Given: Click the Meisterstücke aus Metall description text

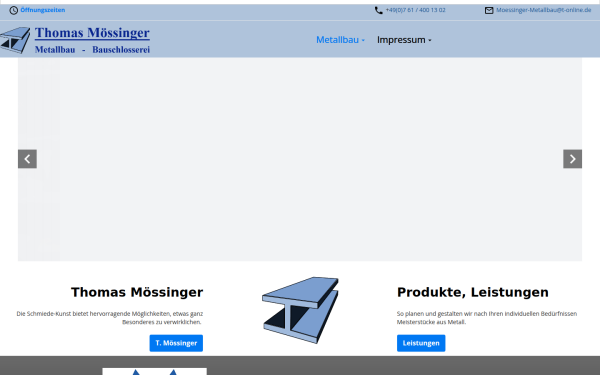Looking at the screenshot, I should [487, 318].
